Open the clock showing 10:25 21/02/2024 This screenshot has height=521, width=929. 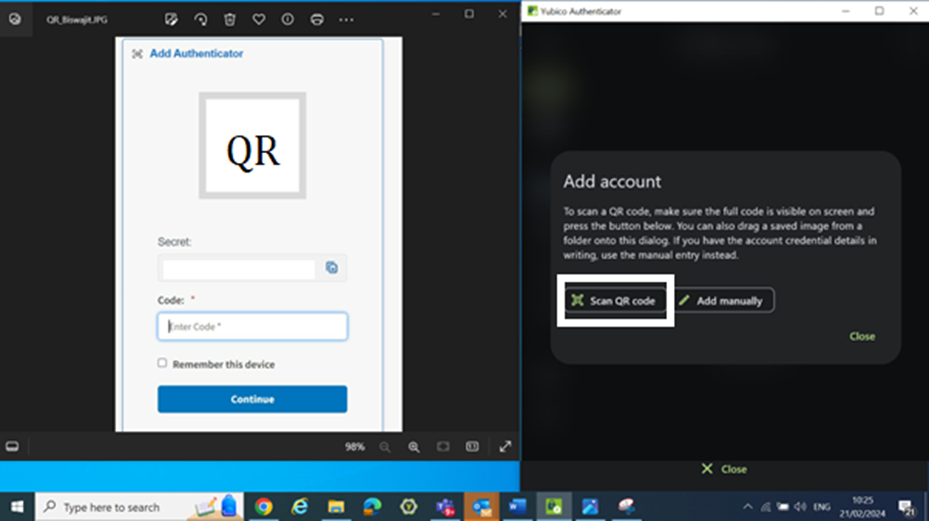(862, 507)
